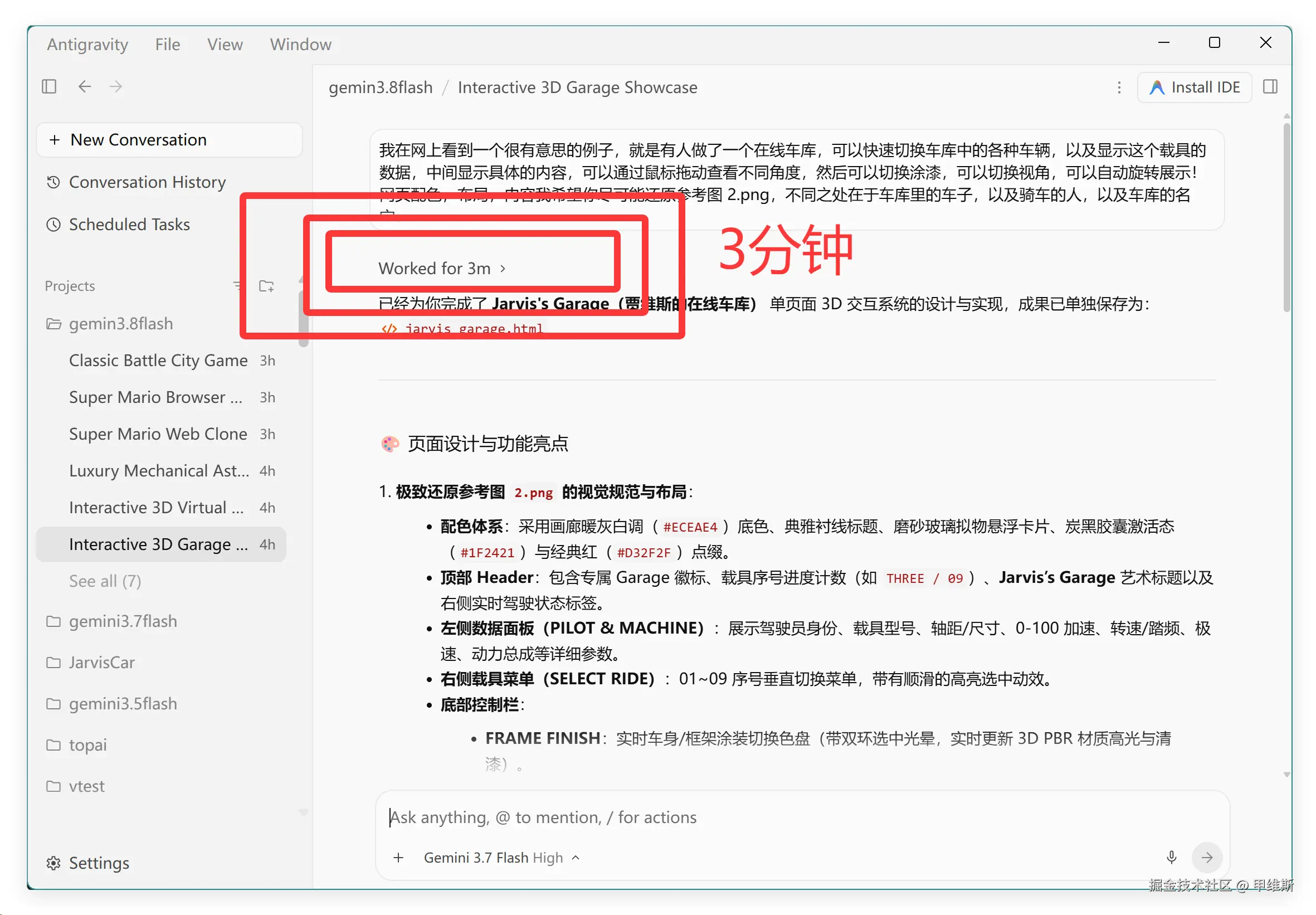Toggle the left sidebar panel icon
The height and width of the screenshot is (915, 1316).
49,86
